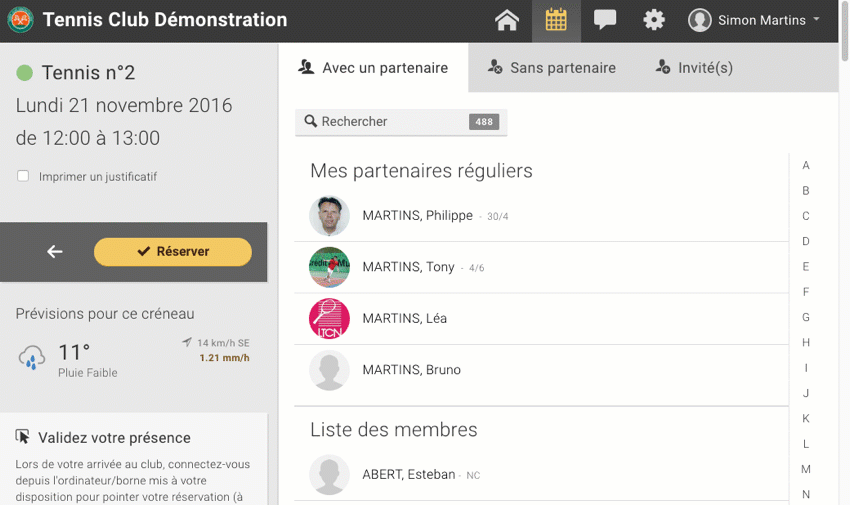Open the home page icon

coord(507,20)
